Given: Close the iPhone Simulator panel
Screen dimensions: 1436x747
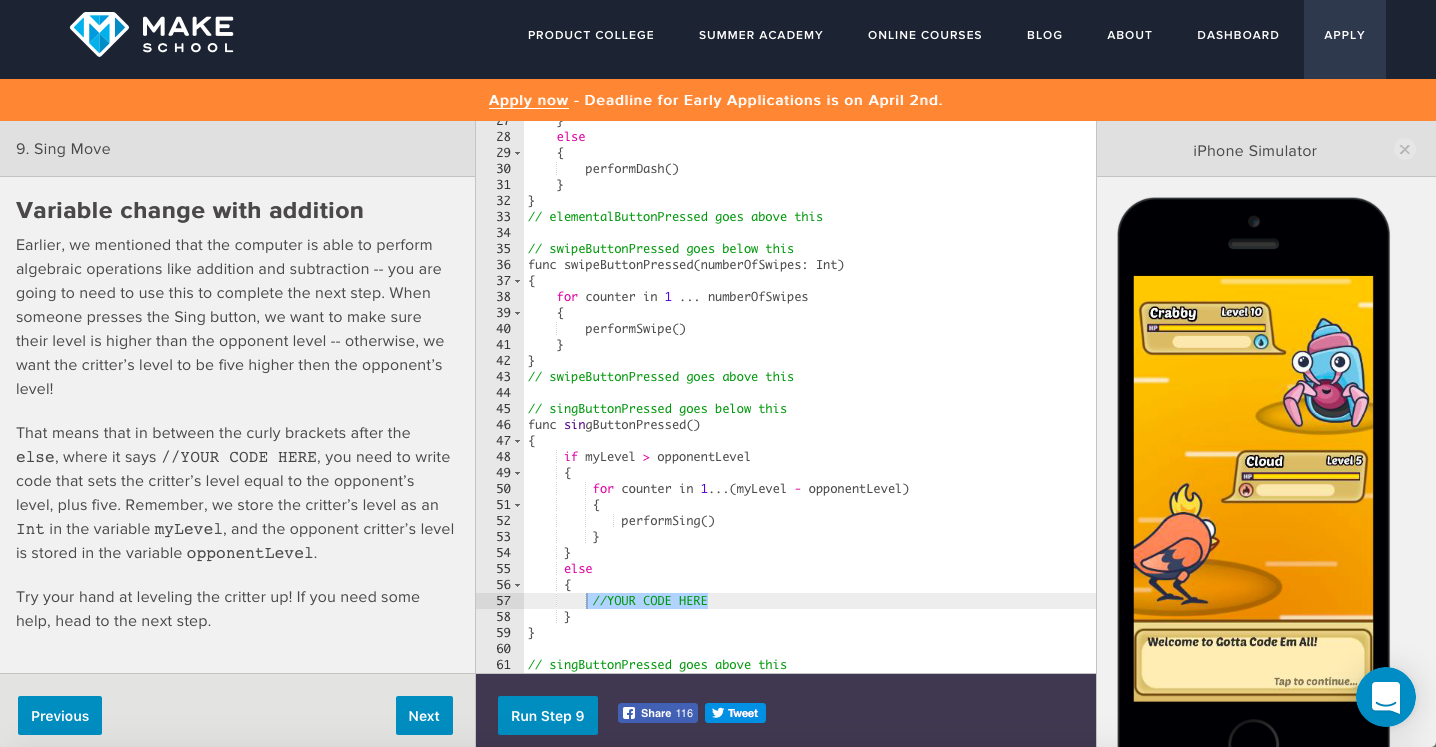Looking at the screenshot, I should [1404, 150].
